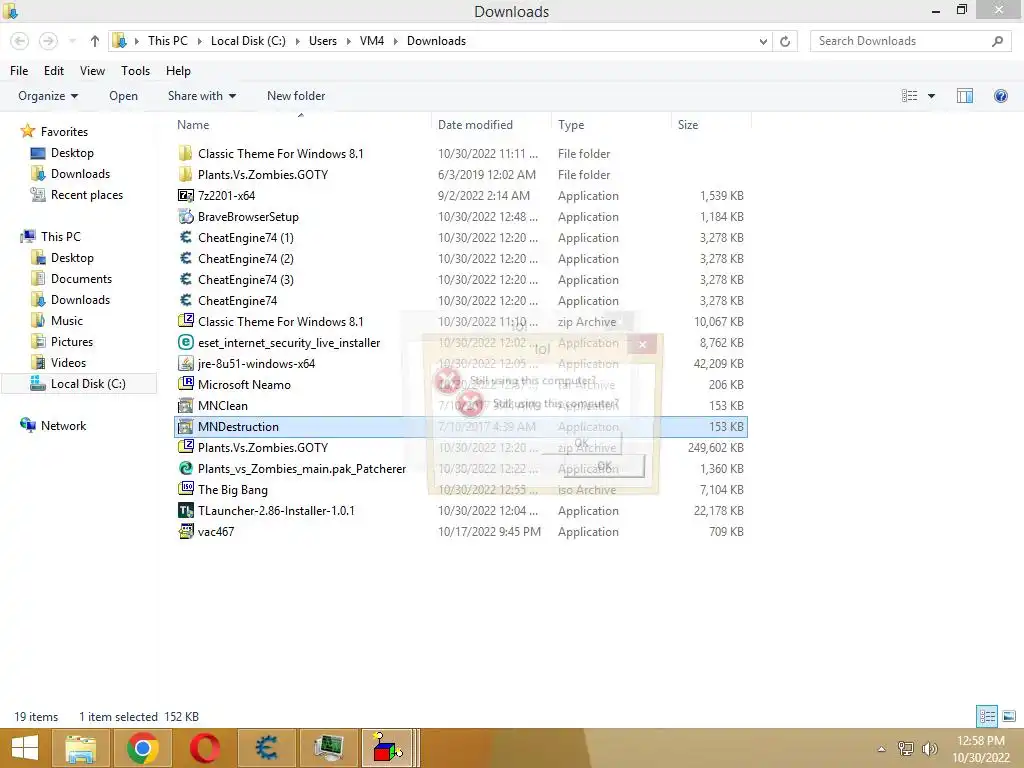Image resolution: width=1024 pixels, height=768 pixels.
Task: Expand the view options dropdown arrow
Action: pos(931,96)
